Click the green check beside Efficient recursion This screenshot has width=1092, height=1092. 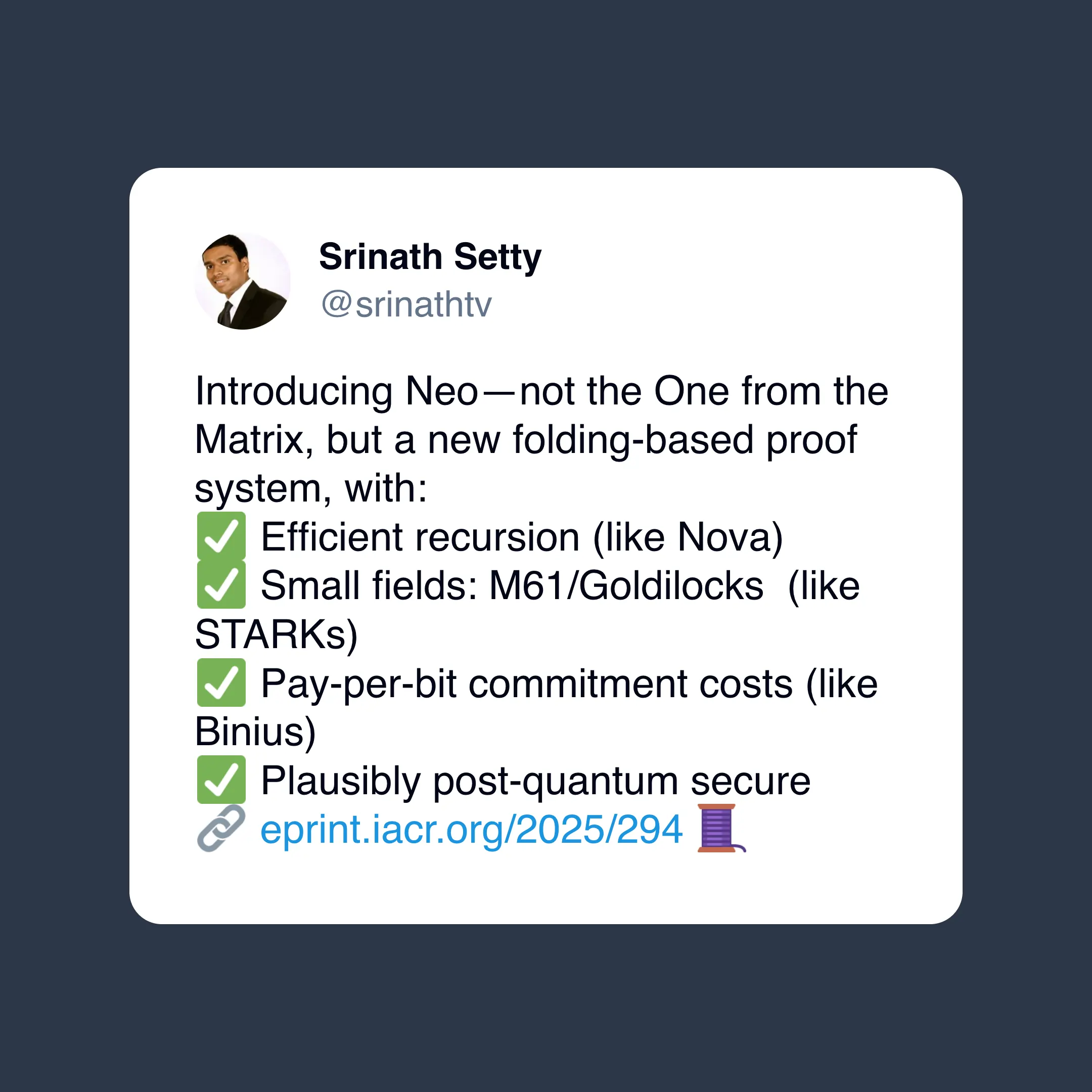[221, 536]
